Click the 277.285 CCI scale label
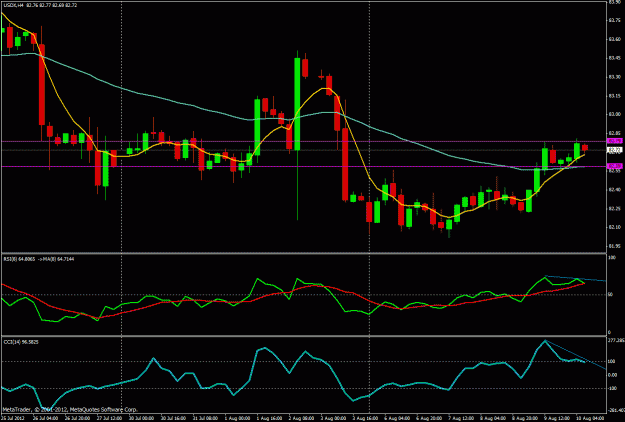This screenshot has height=422, width=625. tap(616, 341)
